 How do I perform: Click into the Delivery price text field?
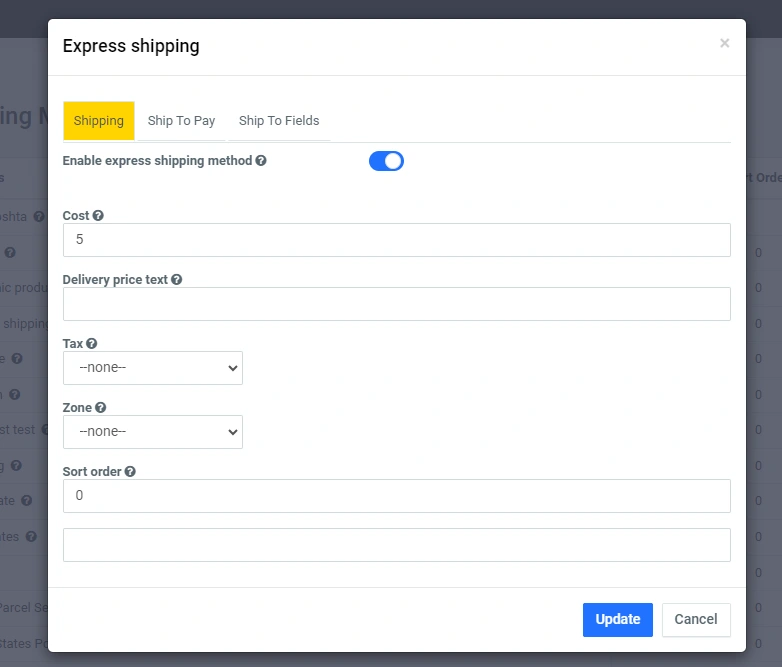396,304
